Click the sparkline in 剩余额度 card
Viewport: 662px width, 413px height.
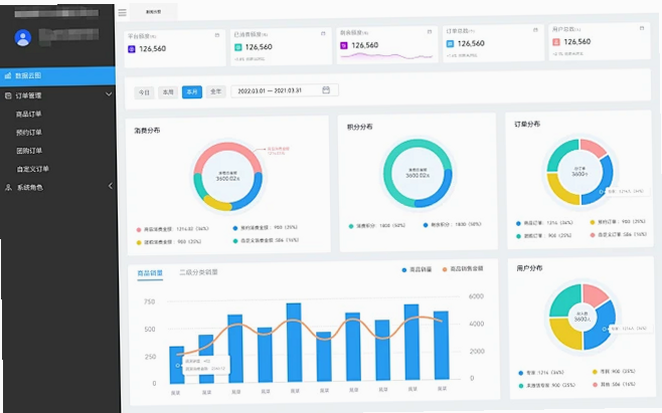(386, 56)
